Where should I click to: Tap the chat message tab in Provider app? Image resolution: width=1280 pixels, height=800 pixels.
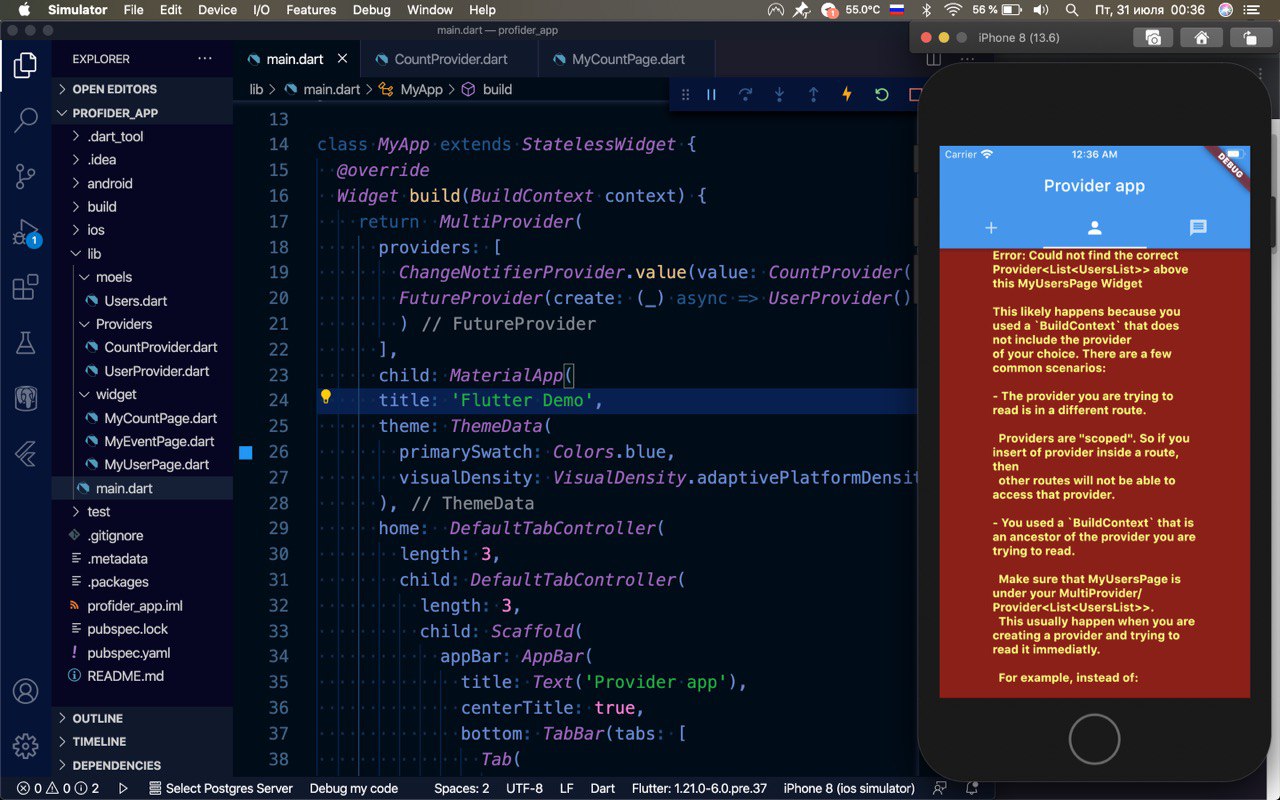point(1198,228)
